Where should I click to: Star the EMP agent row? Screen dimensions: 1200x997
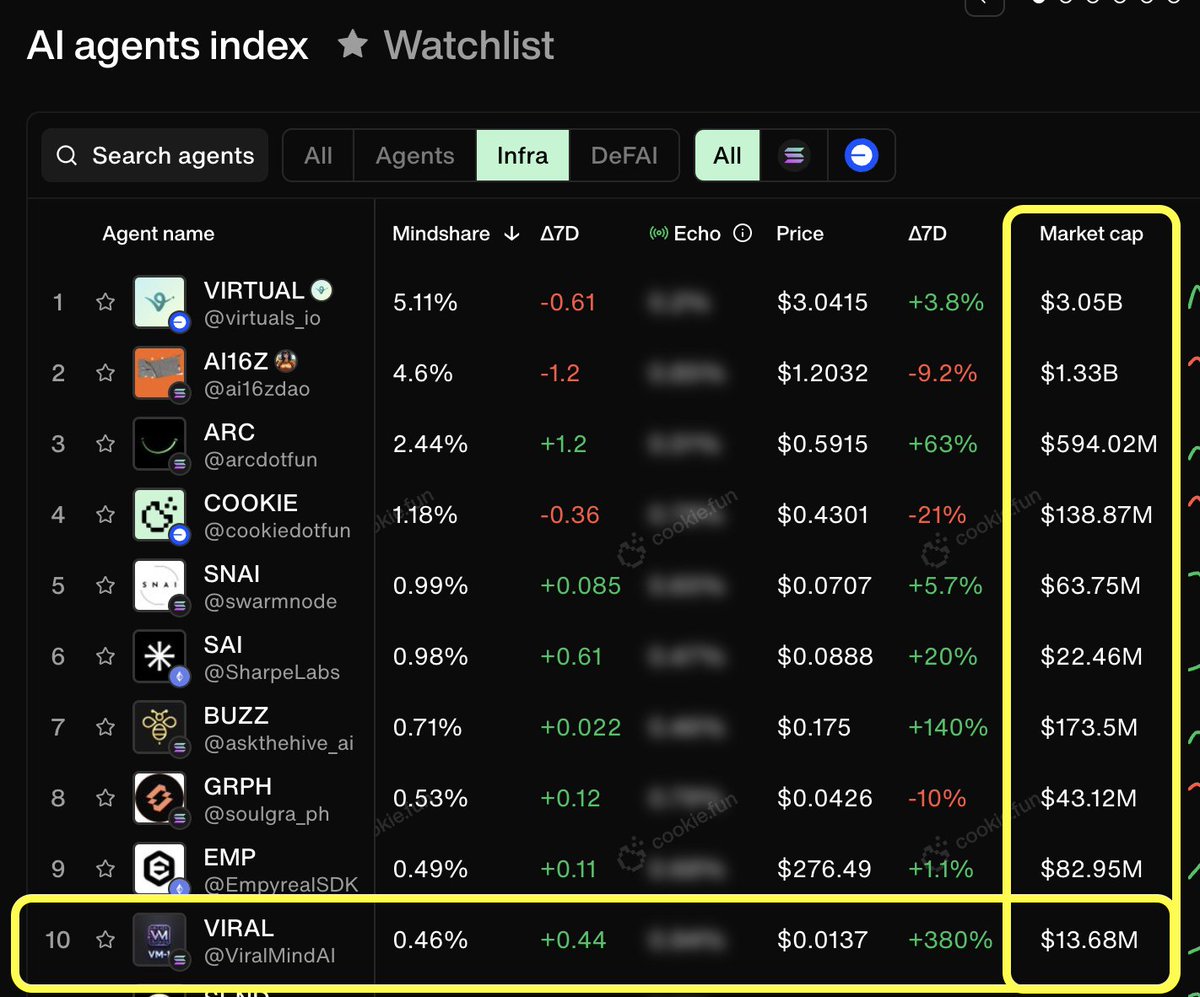pos(105,869)
